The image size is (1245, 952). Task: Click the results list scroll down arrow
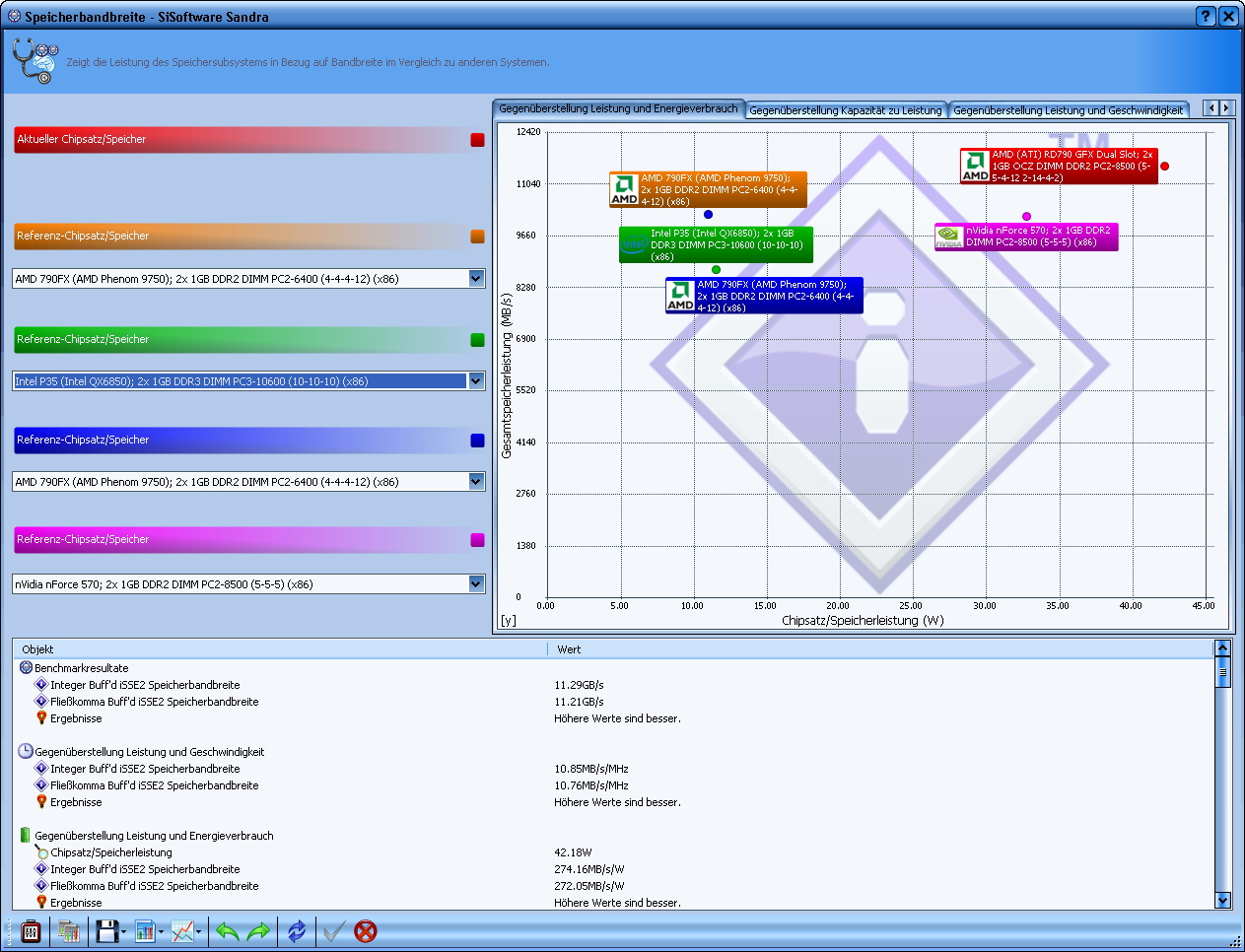point(1223,900)
